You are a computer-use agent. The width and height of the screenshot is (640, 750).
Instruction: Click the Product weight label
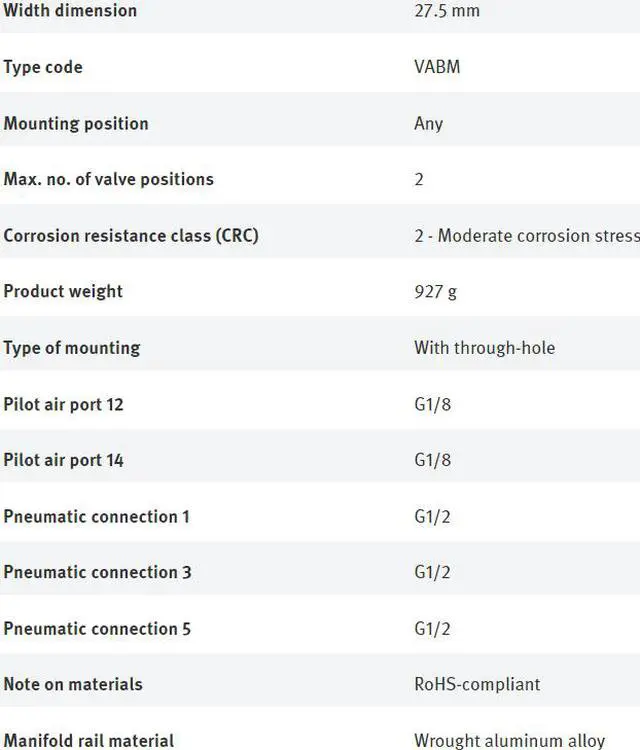[x=63, y=291]
